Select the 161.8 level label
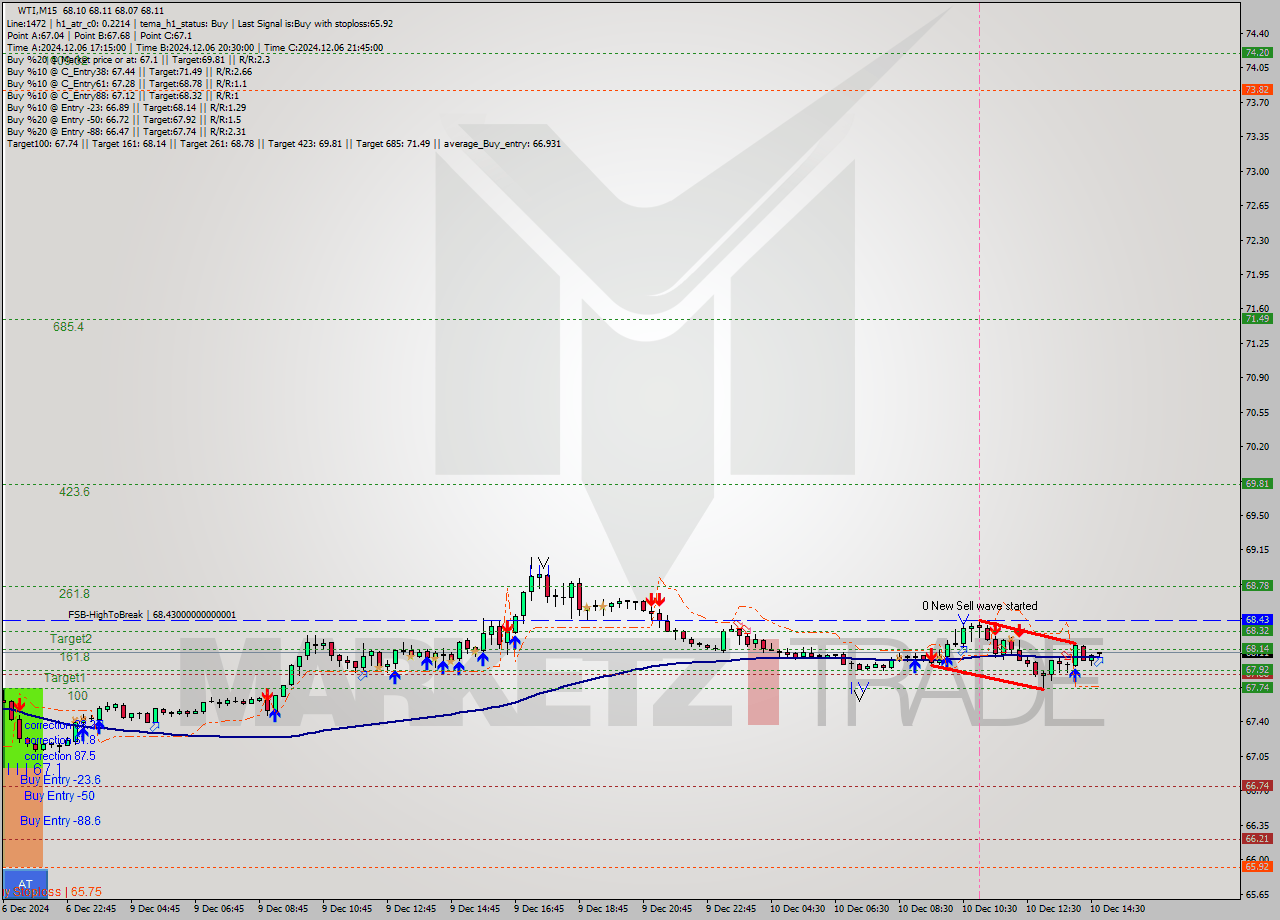Image resolution: width=1280 pixels, height=920 pixels. click(x=75, y=657)
